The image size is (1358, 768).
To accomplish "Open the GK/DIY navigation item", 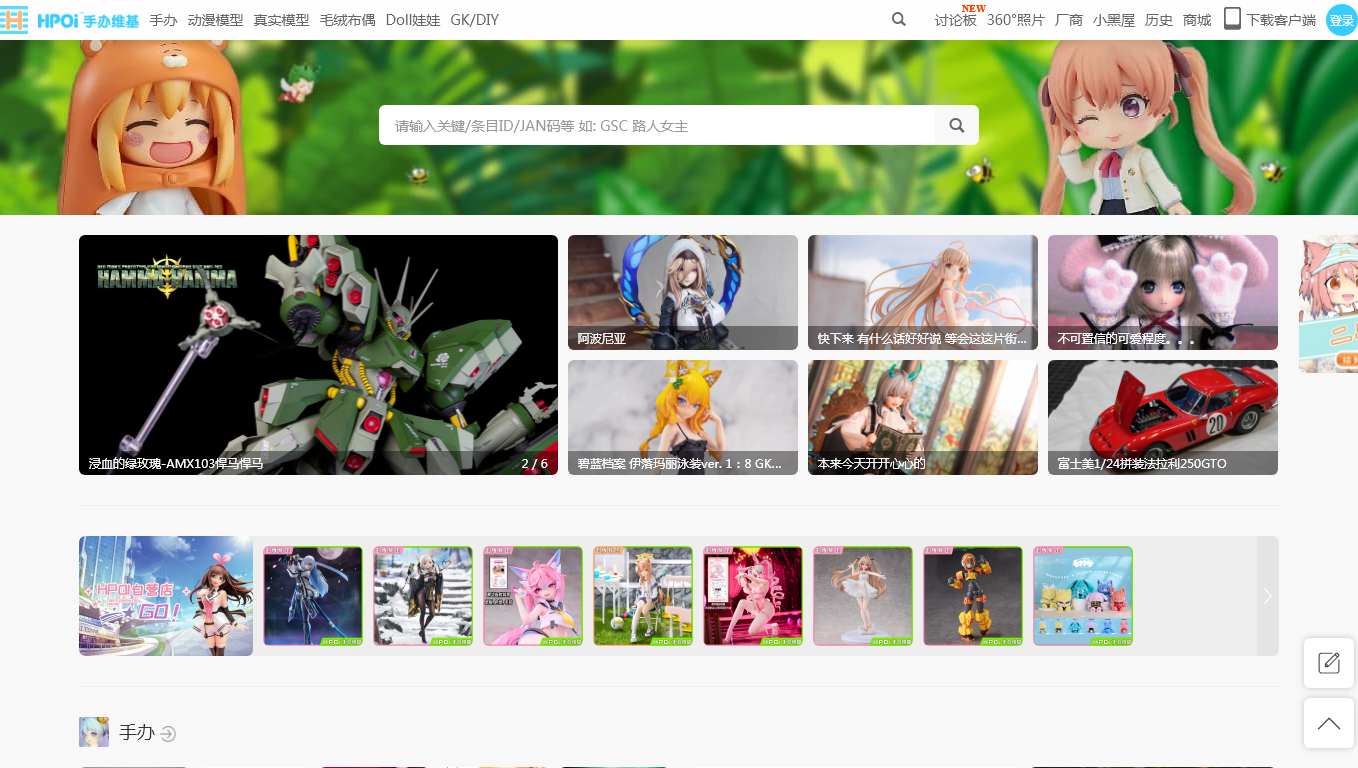I will pos(475,20).
